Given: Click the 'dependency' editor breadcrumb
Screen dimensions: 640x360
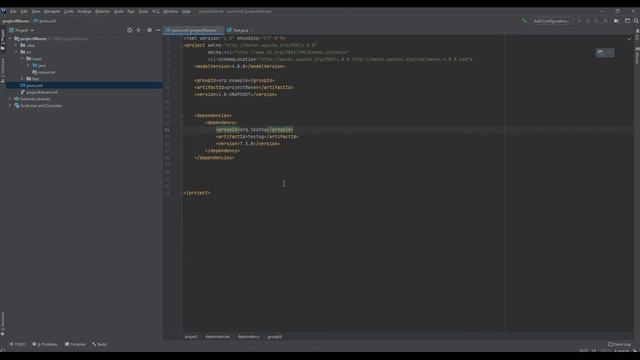Looking at the screenshot, I should [x=249, y=337].
